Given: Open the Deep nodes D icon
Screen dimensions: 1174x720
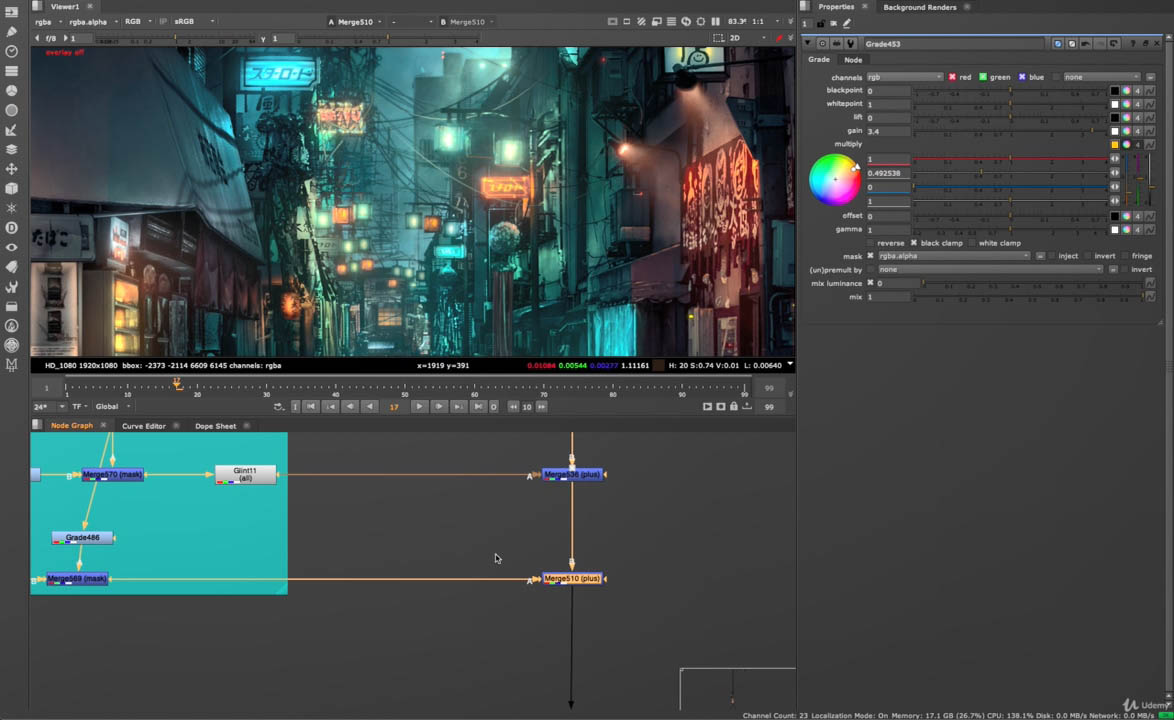Looking at the screenshot, I should 11,228.
